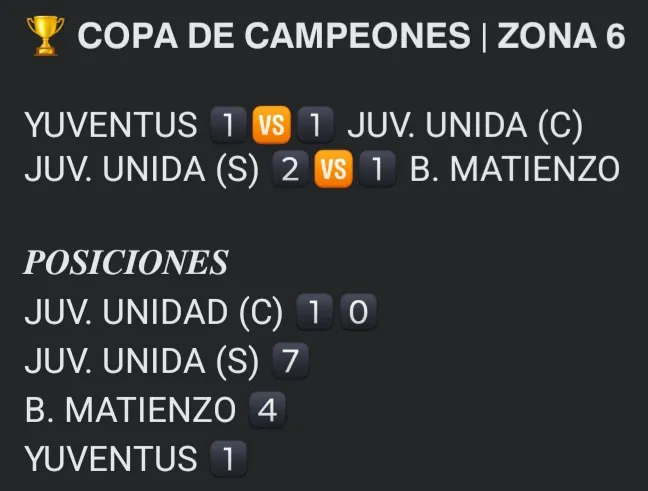Click the keycap 1 score right of YUVENTUS in the match row
This screenshot has height=491, width=648.
coord(227,127)
